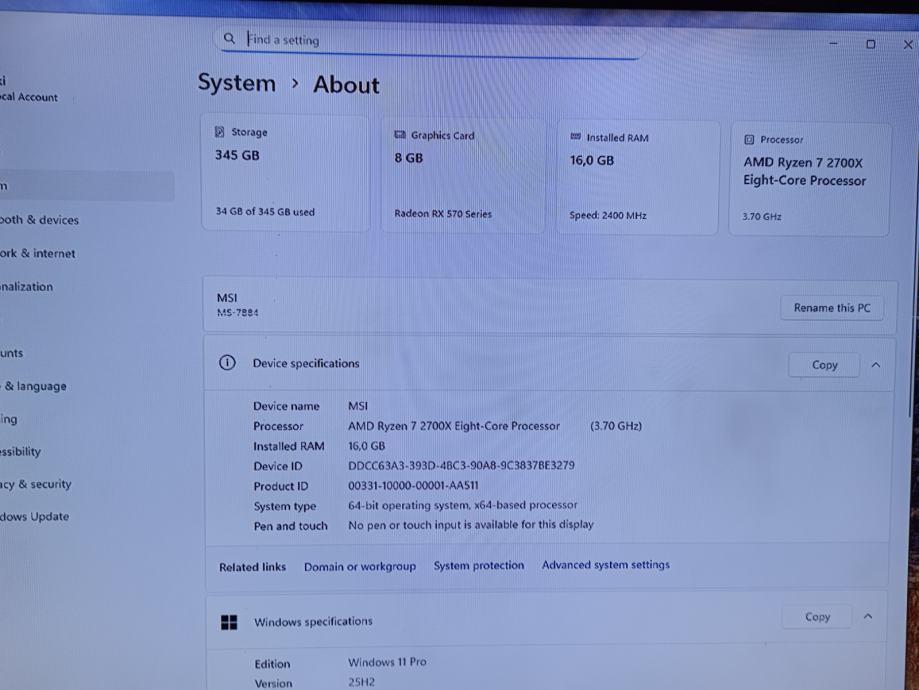Screen dimensions: 919x690
Task: Click the Product ID value 00331-10000-00001-AA511
Action: point(413,486)
